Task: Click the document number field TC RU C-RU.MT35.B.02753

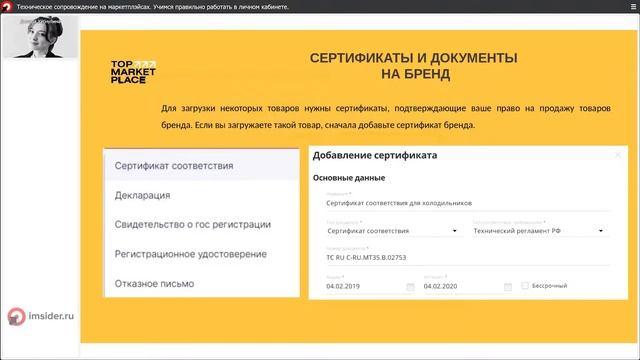Action: [x=468, y=258]
